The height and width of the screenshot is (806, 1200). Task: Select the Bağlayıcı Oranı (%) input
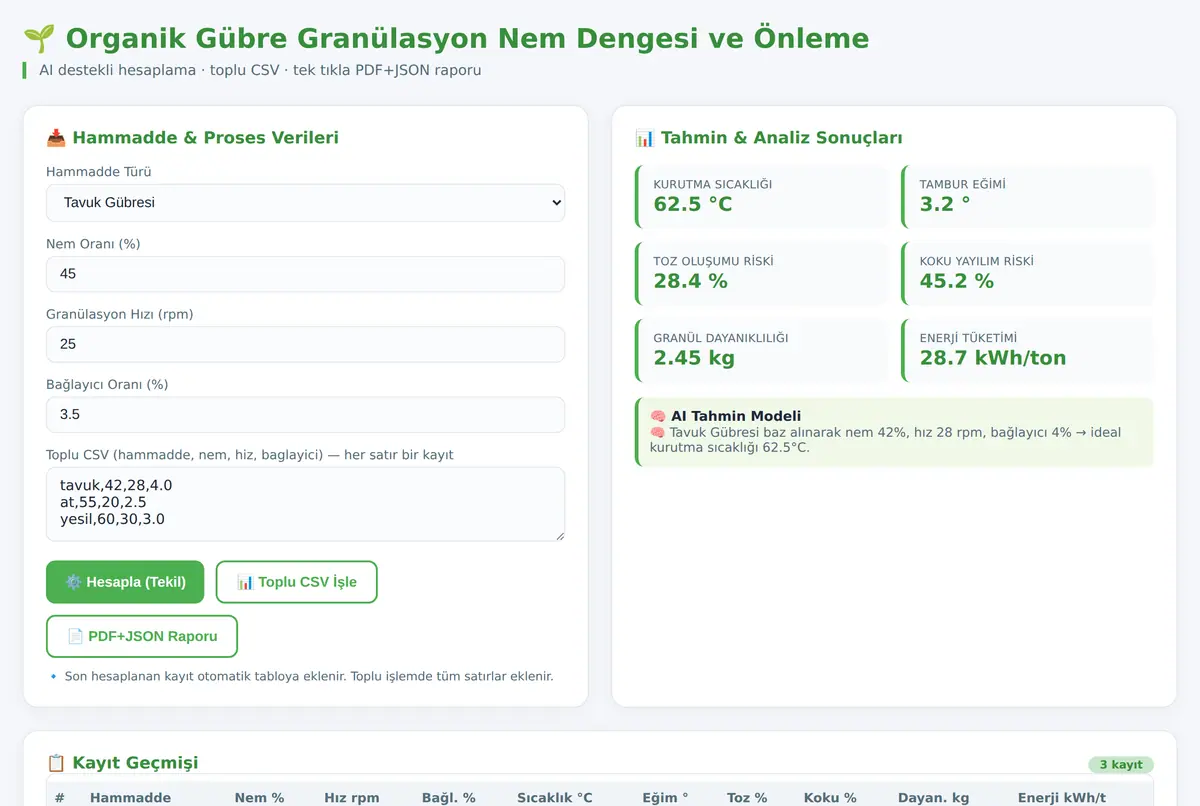pos(305,414)
